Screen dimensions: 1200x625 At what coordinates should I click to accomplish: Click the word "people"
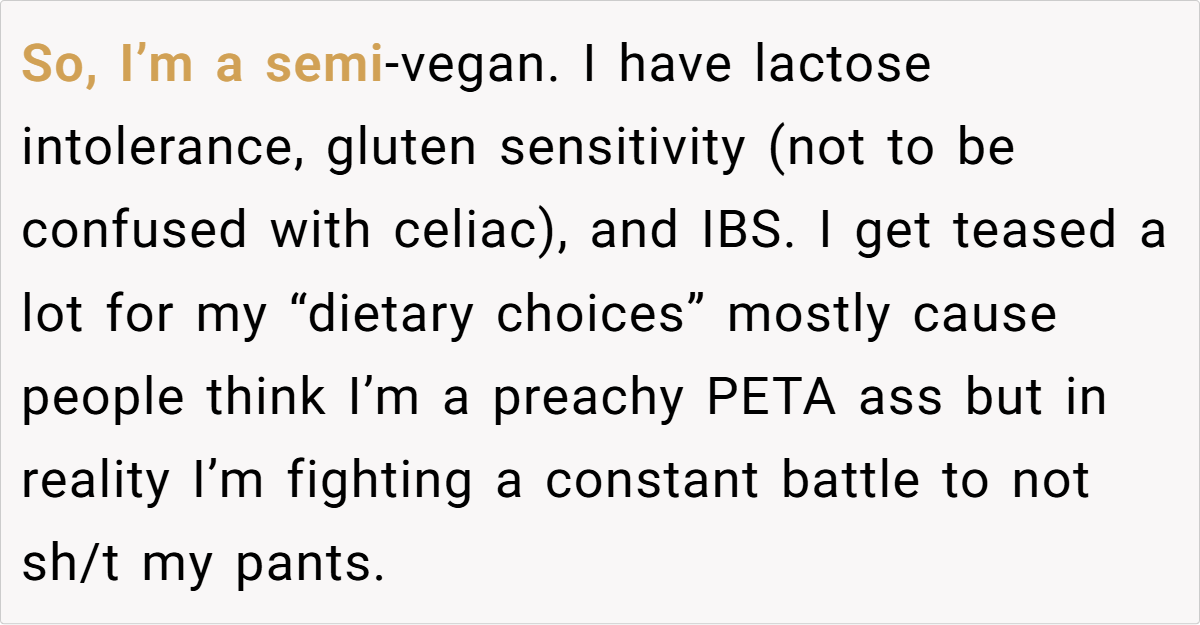[x=103, y=397]
